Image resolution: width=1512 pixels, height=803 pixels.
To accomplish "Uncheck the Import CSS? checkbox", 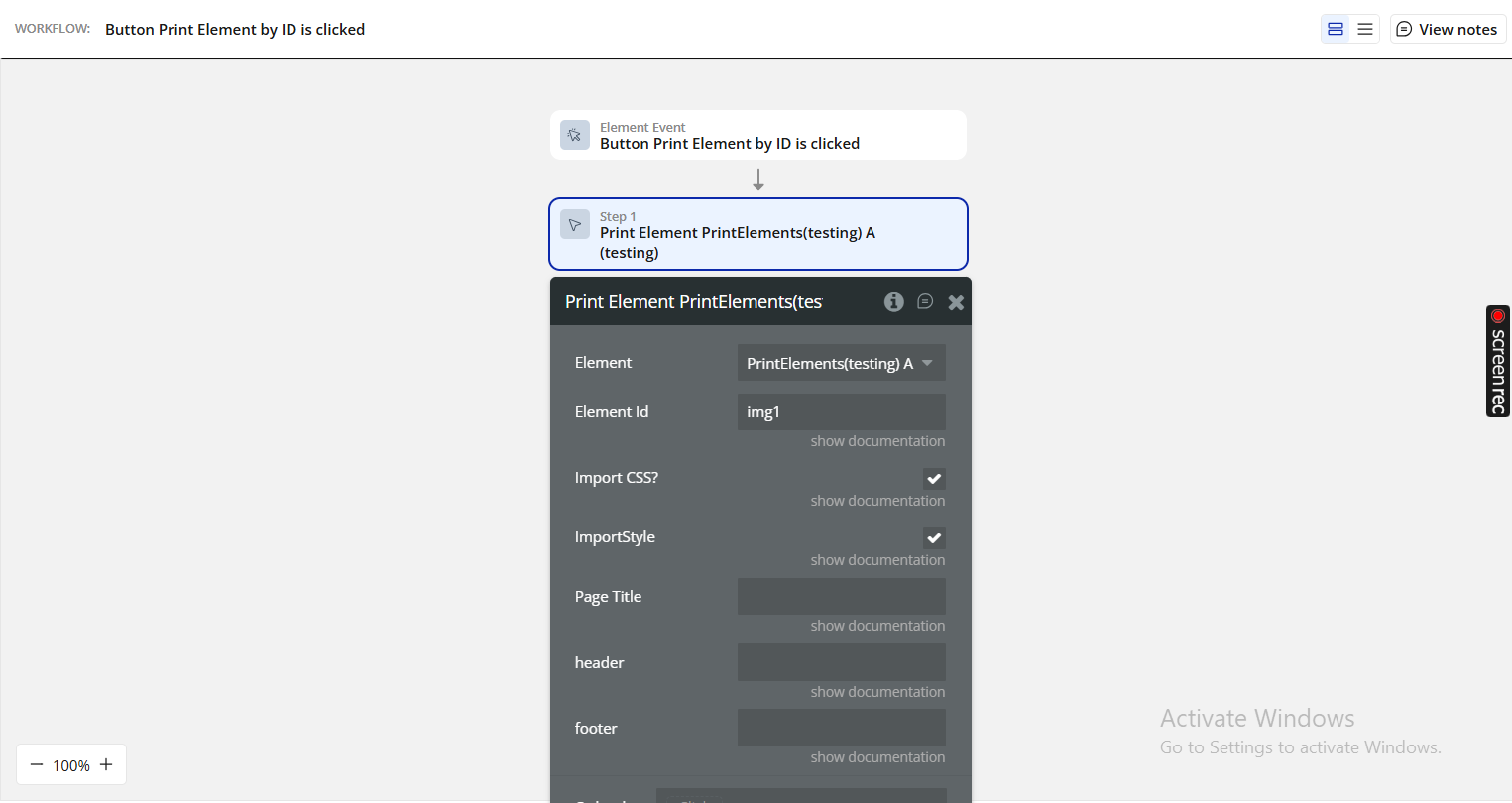I will (934, 478).
